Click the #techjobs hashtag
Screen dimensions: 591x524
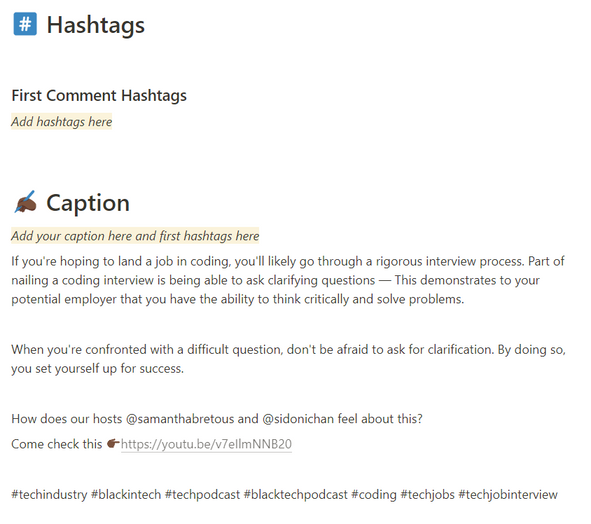(x=427, y=494)
